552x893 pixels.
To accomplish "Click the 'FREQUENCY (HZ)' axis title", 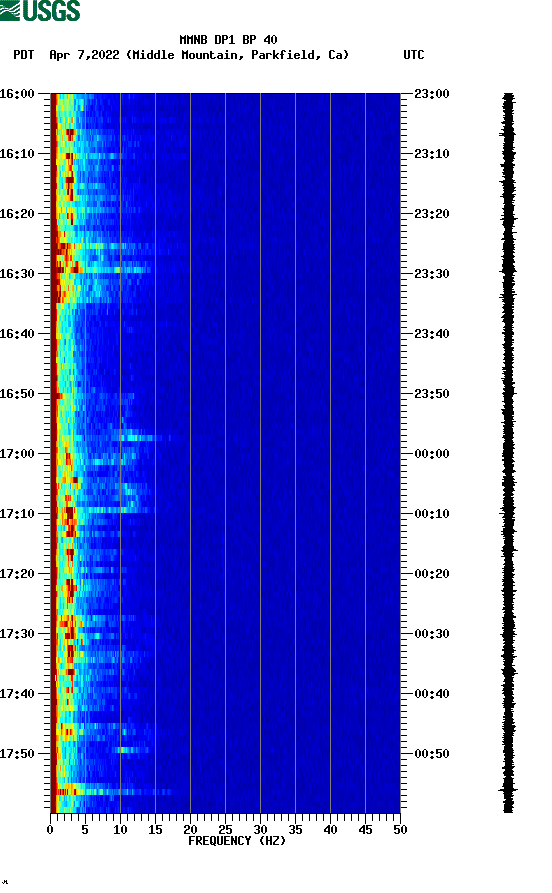I will tap(237, 841).
